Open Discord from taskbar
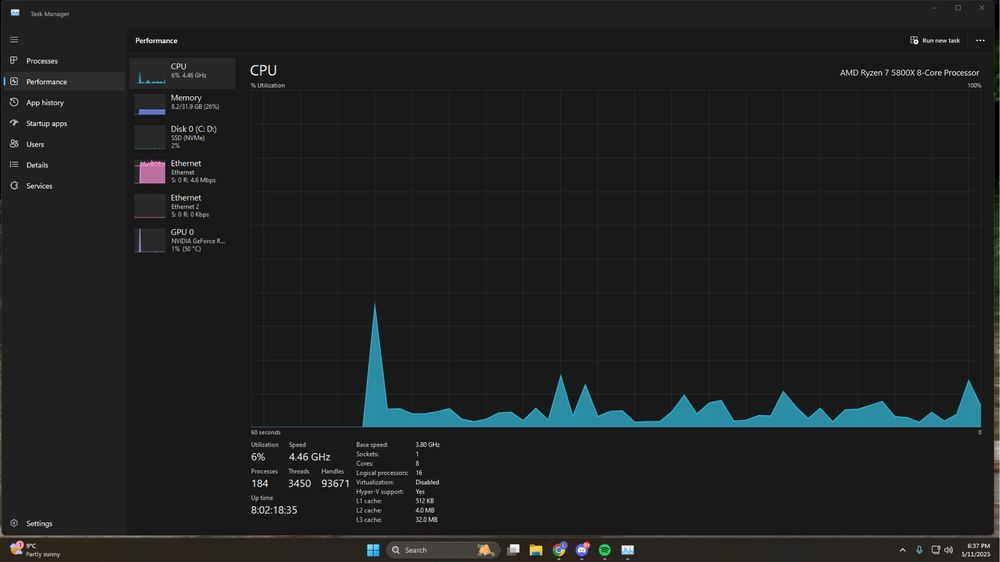The image size is (1000, 562). [x=582, y=550]
